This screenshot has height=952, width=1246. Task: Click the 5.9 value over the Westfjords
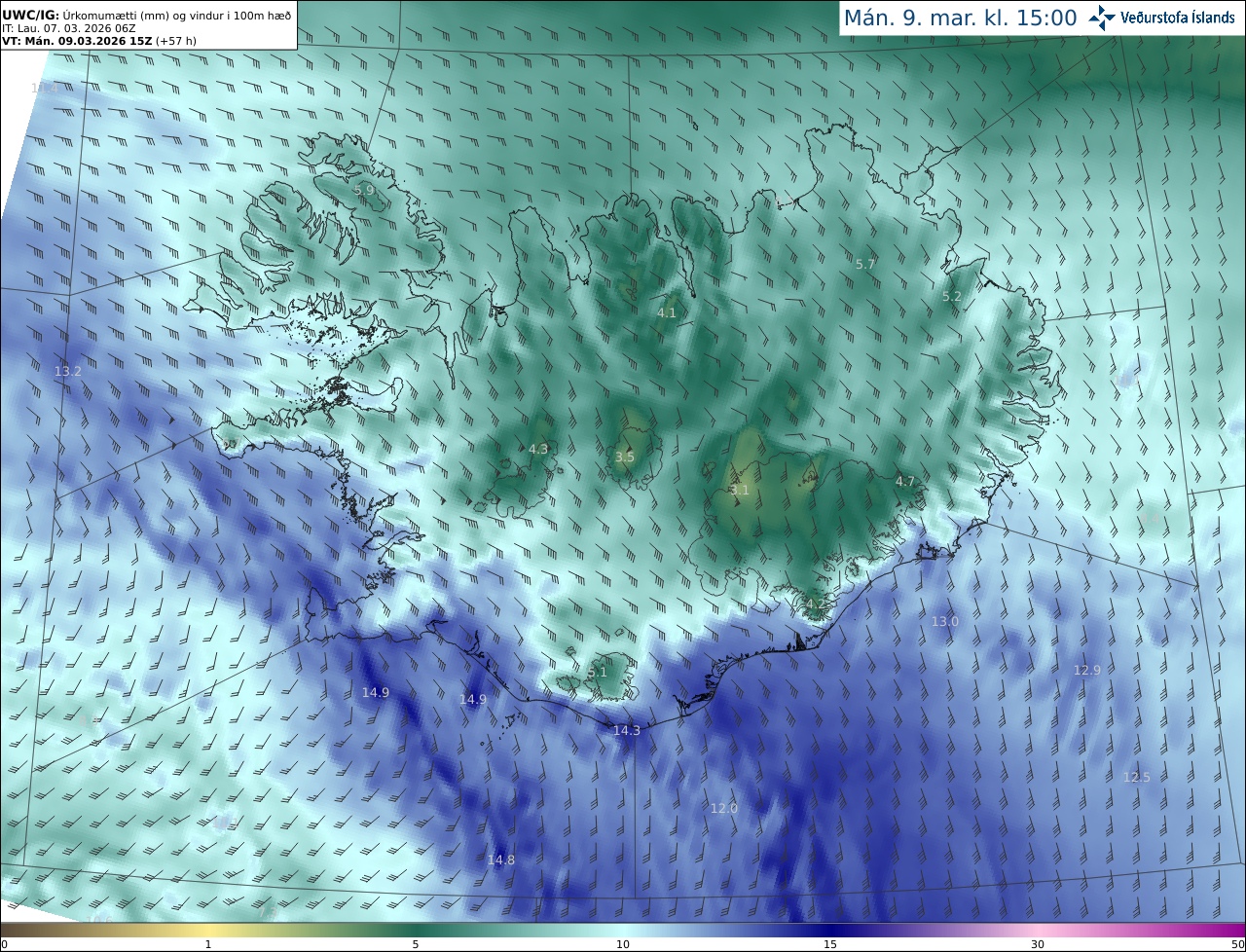tap(363, 191)
